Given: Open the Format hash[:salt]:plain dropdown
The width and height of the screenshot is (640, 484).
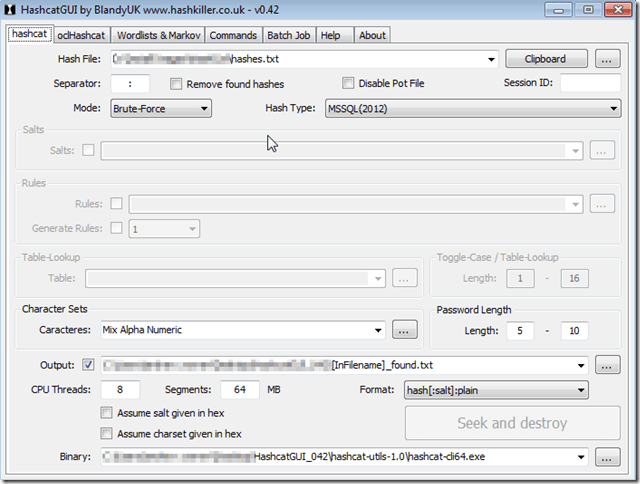Looking at the screenshot, I should (496, 390).
